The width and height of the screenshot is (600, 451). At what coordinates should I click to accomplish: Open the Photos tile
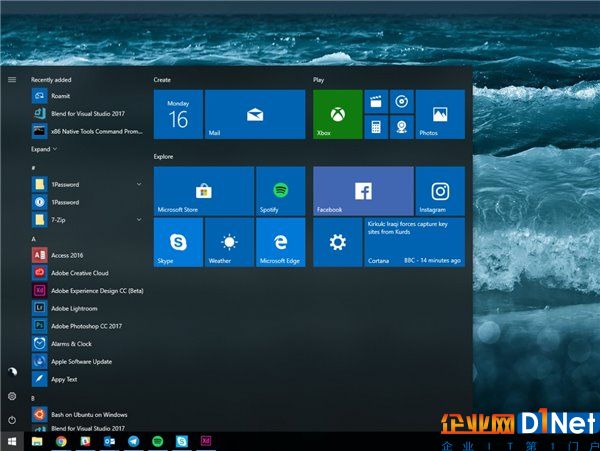pyautogui.click(x=440, y=114)
